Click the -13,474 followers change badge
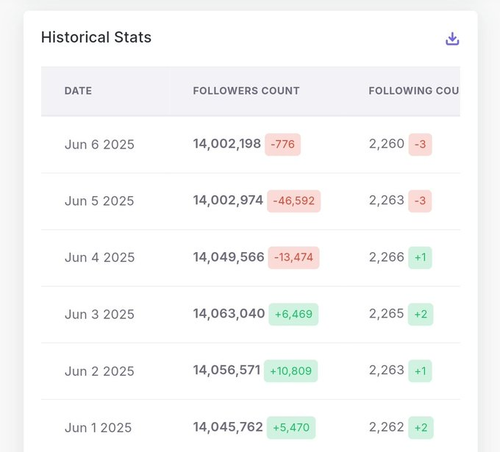The height and width of the screenshot is (452, 500). [x=293, y=257]
